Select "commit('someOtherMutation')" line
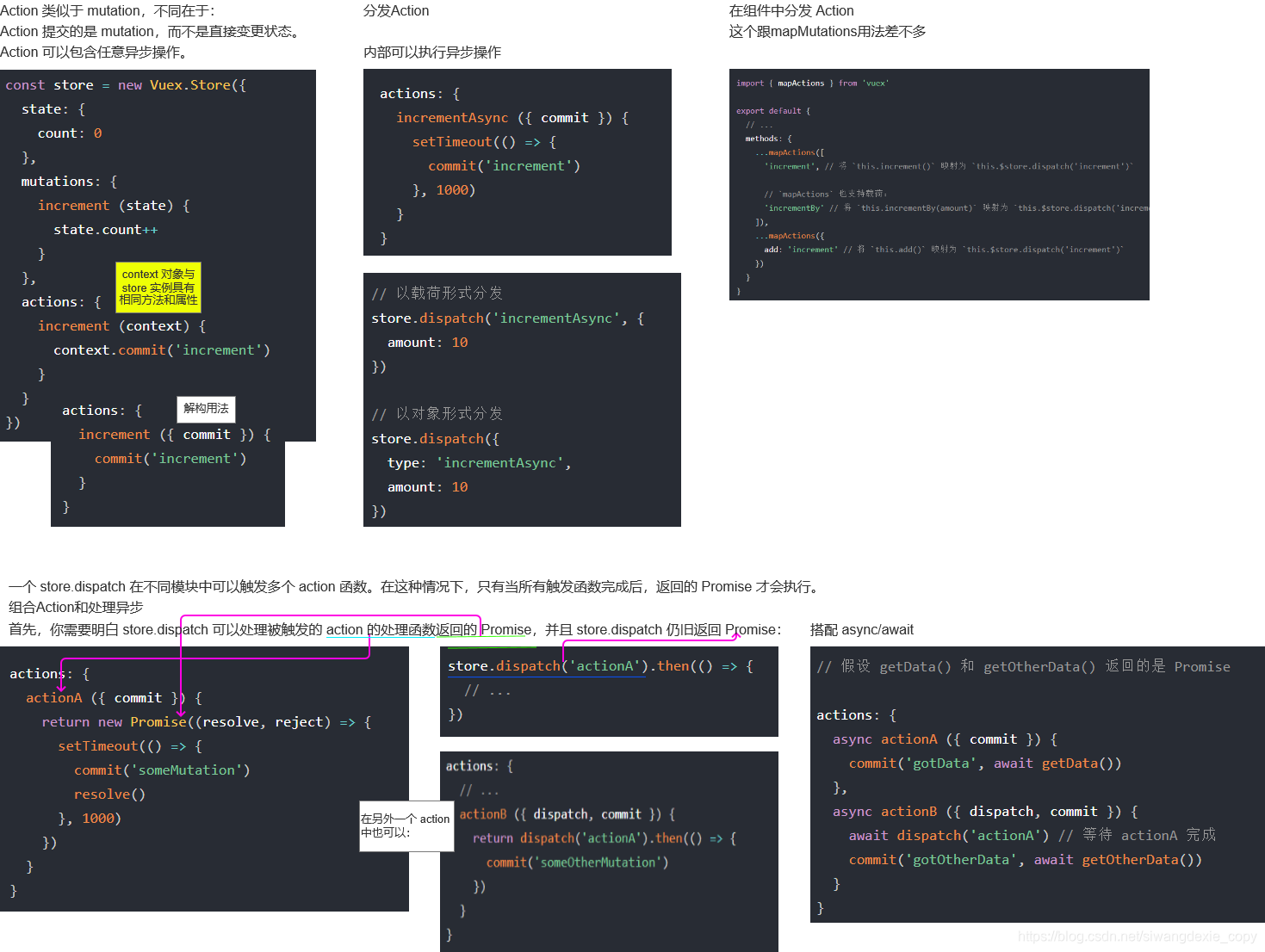This screenshot has height=952, width=1265. (x=578, y=862)
